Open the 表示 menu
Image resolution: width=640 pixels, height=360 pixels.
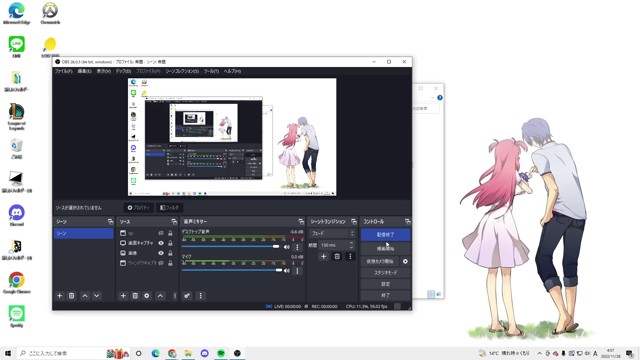pyautogui.click(x=104, y=71)
